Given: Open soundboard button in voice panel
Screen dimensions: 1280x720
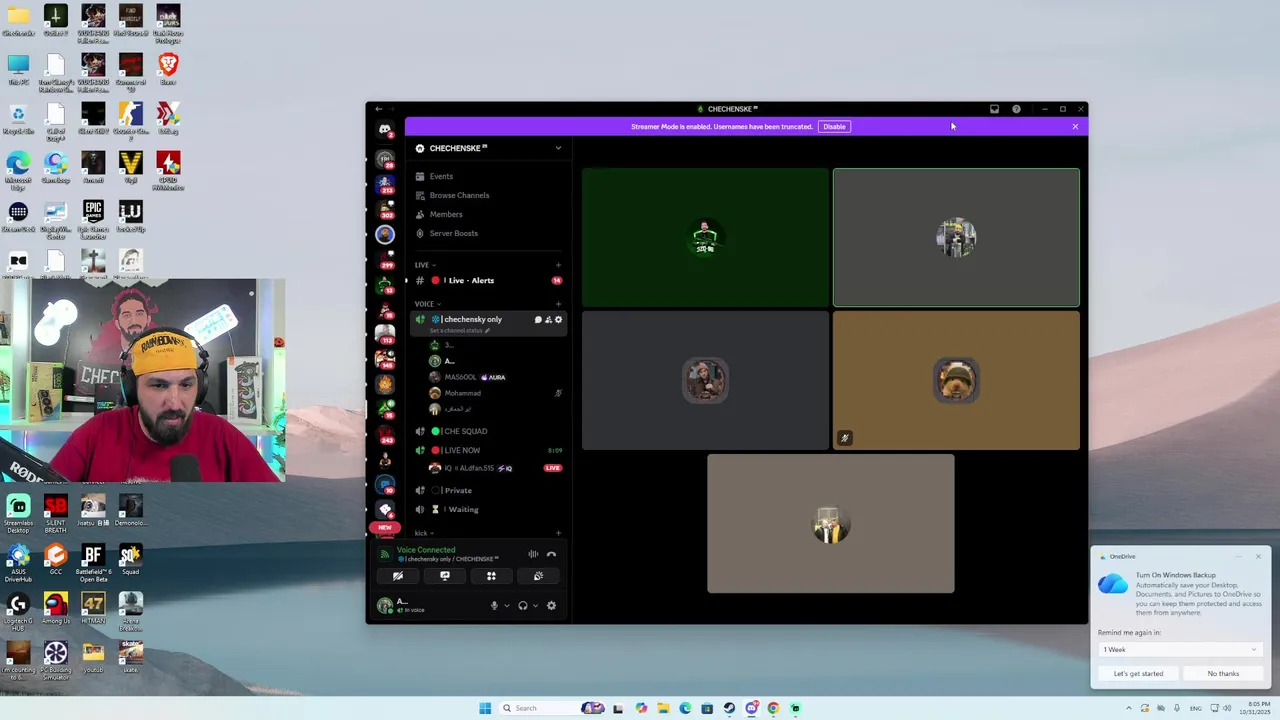Looking at the screenshot, I should click(538, 576).
